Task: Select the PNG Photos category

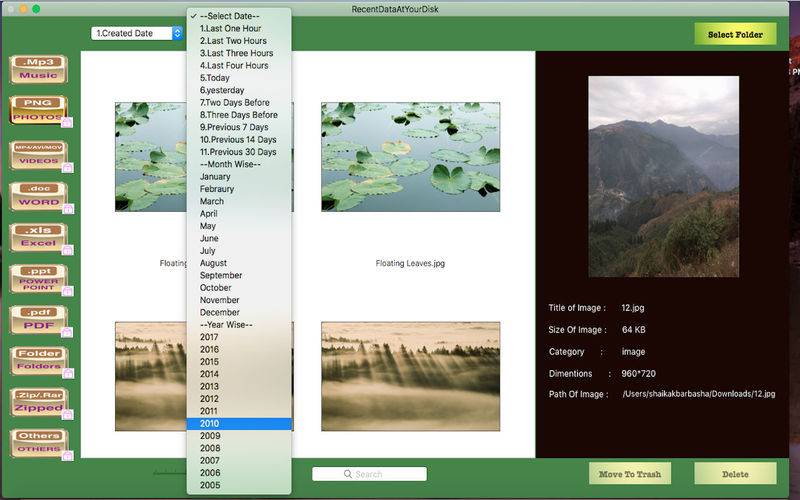Action: (x=39, y=110)
